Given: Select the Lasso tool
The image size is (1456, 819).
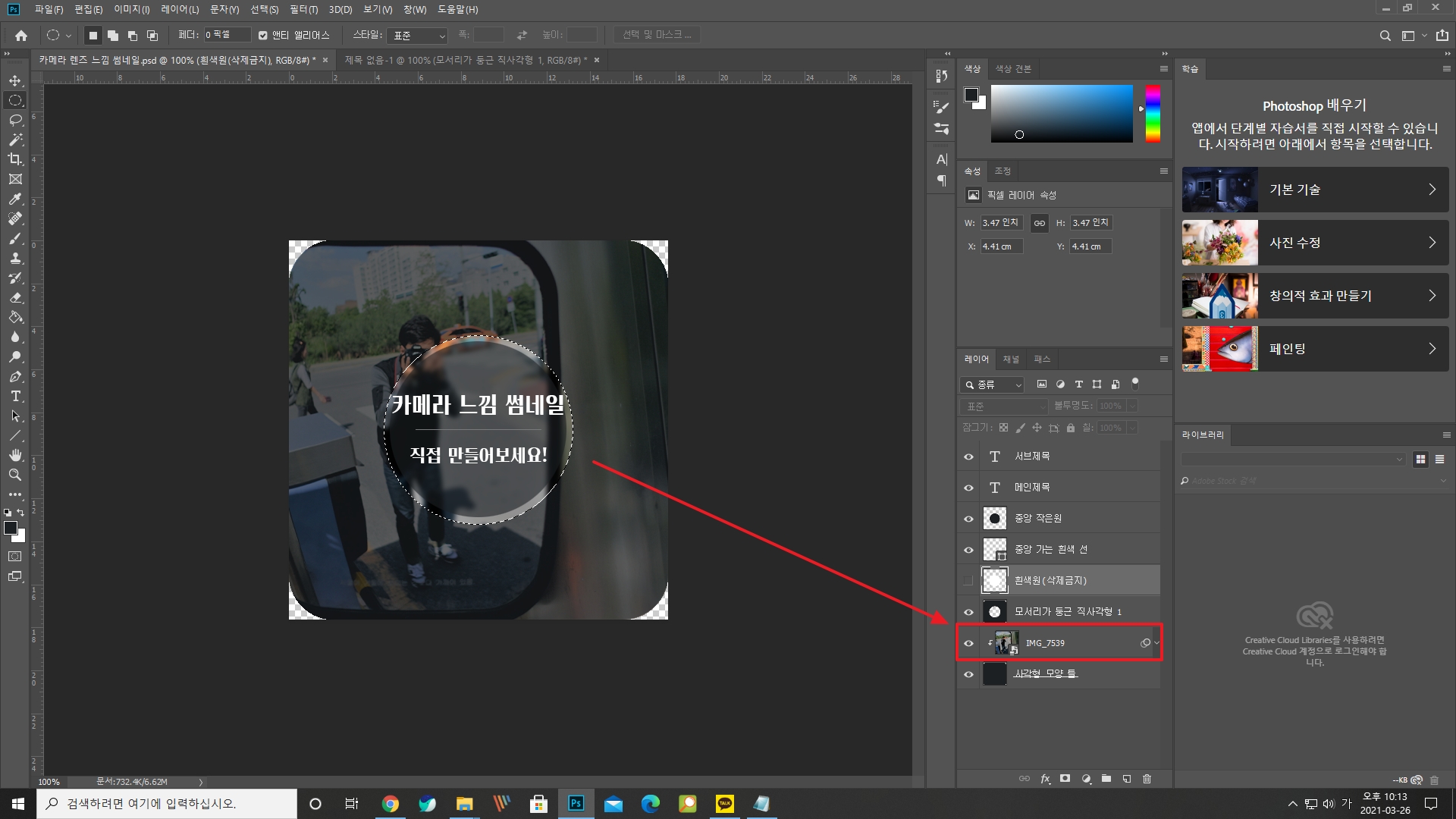Looking at the screenshot, I should point(15,120).
